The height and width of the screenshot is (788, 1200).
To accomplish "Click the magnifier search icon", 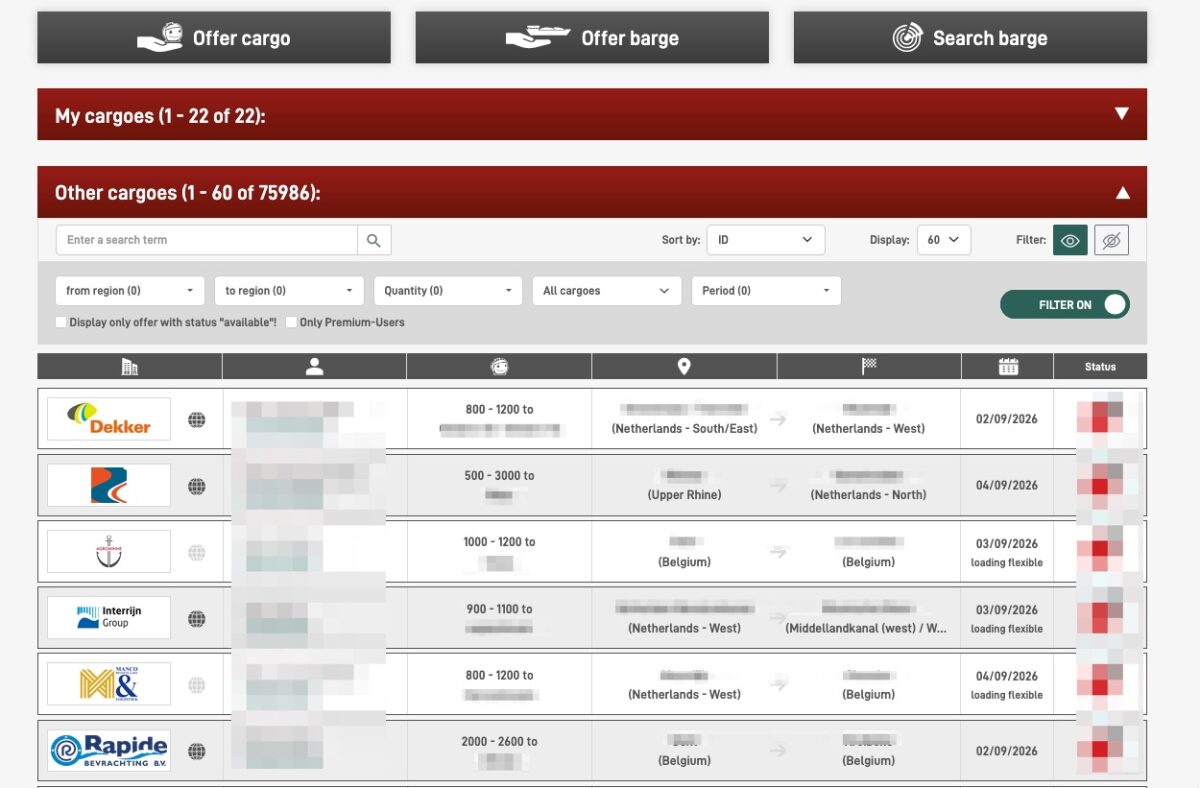I will (x=374, y=240).
